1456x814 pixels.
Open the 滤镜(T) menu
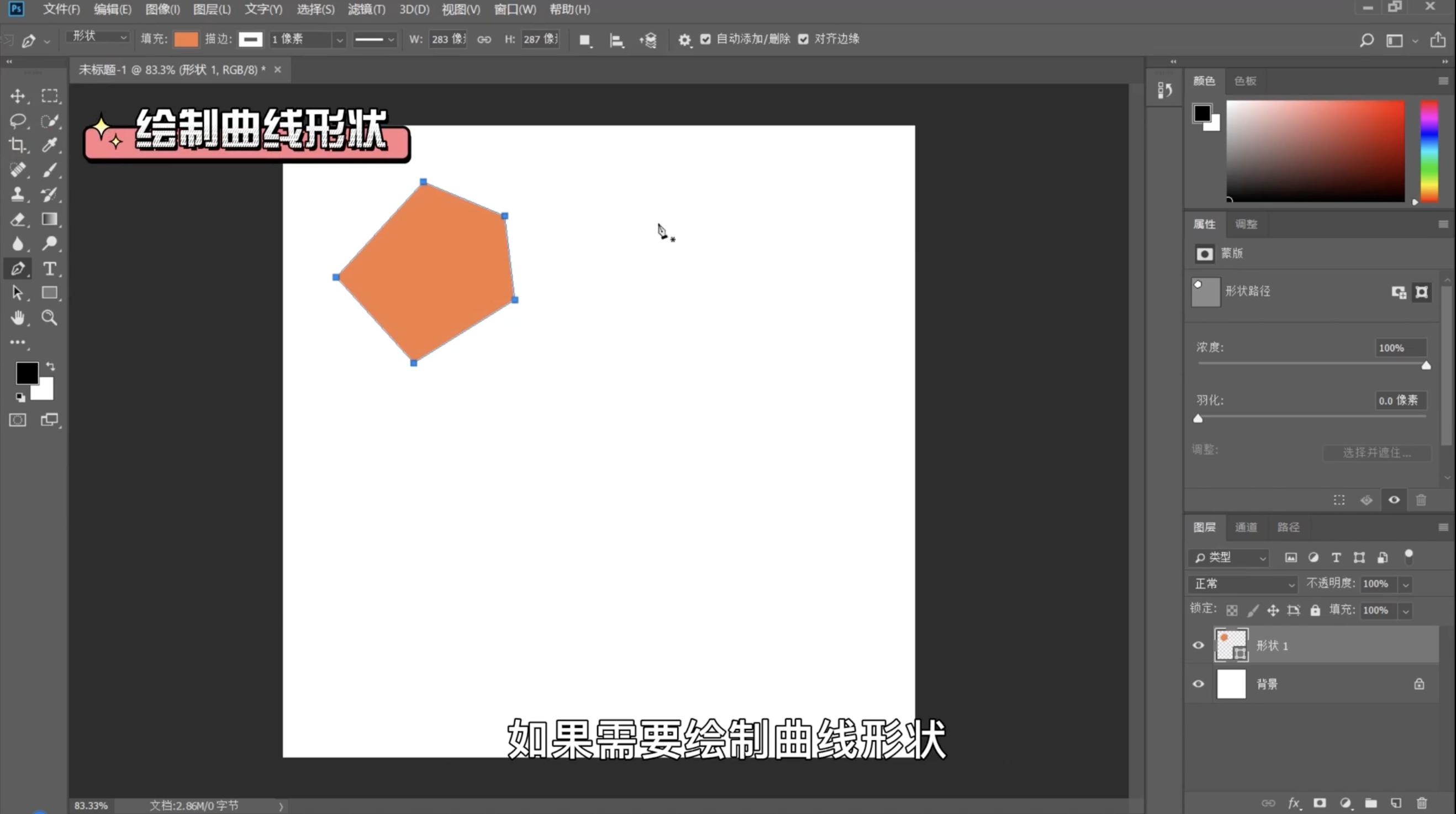[366, 9]
